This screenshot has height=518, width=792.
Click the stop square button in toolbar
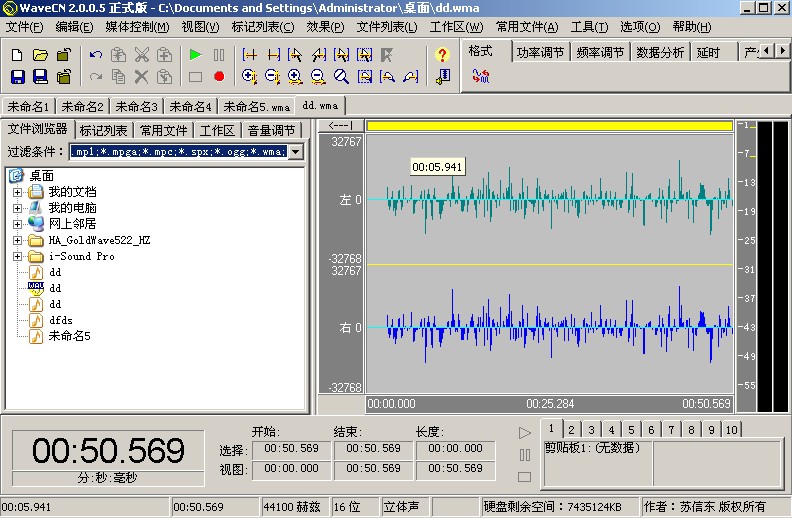pyautogui.click(x=195, y=77)
